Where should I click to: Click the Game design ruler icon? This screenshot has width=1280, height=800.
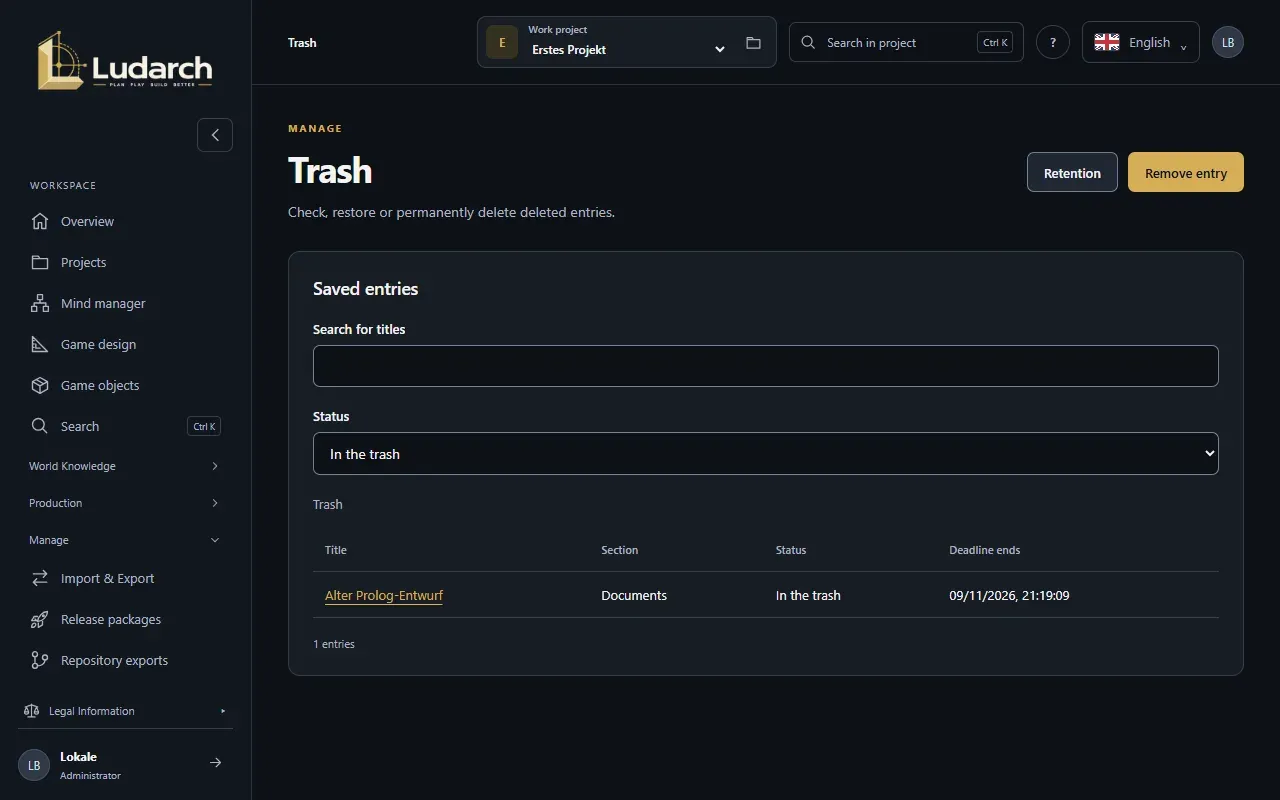pyautogui.click(x=40, y=344)
